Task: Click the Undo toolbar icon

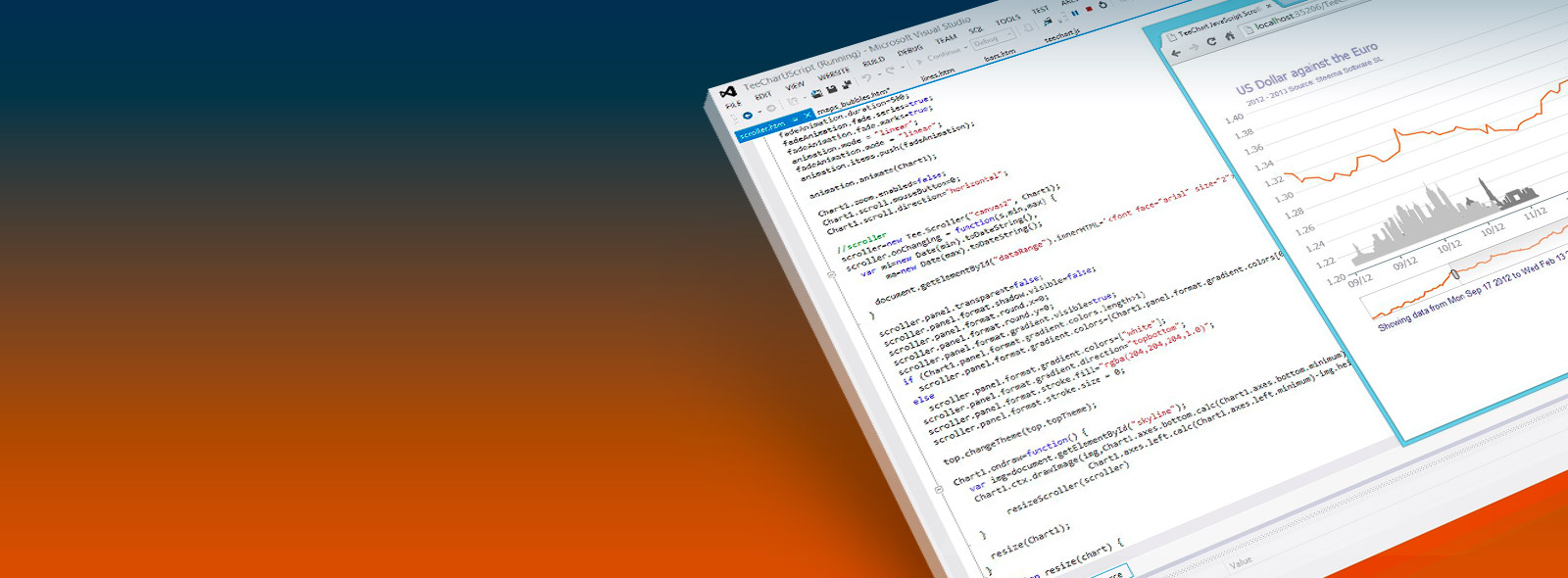Action: coord(867,78)
